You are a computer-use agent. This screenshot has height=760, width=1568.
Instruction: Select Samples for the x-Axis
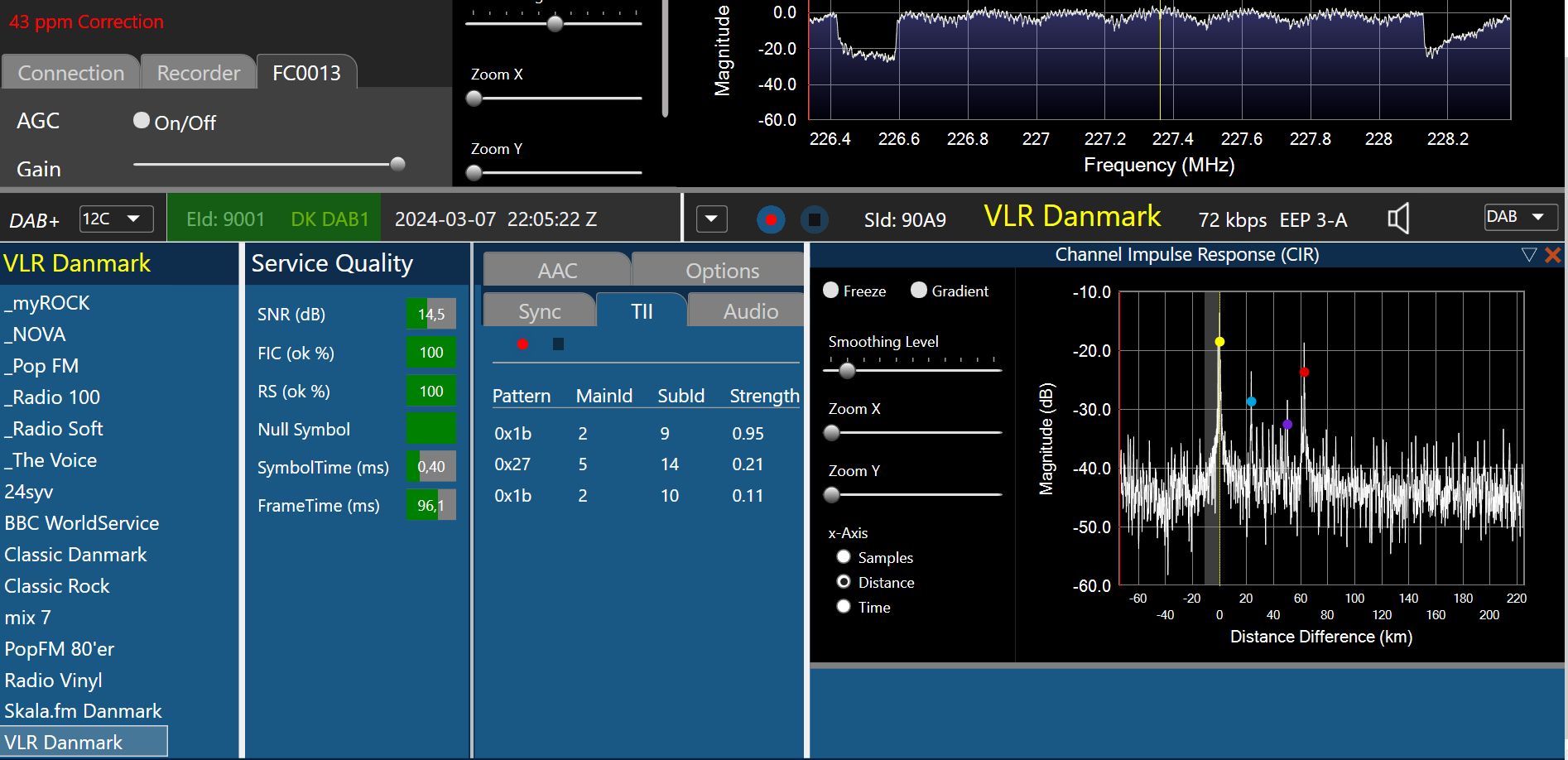click(x=844, y=557)
